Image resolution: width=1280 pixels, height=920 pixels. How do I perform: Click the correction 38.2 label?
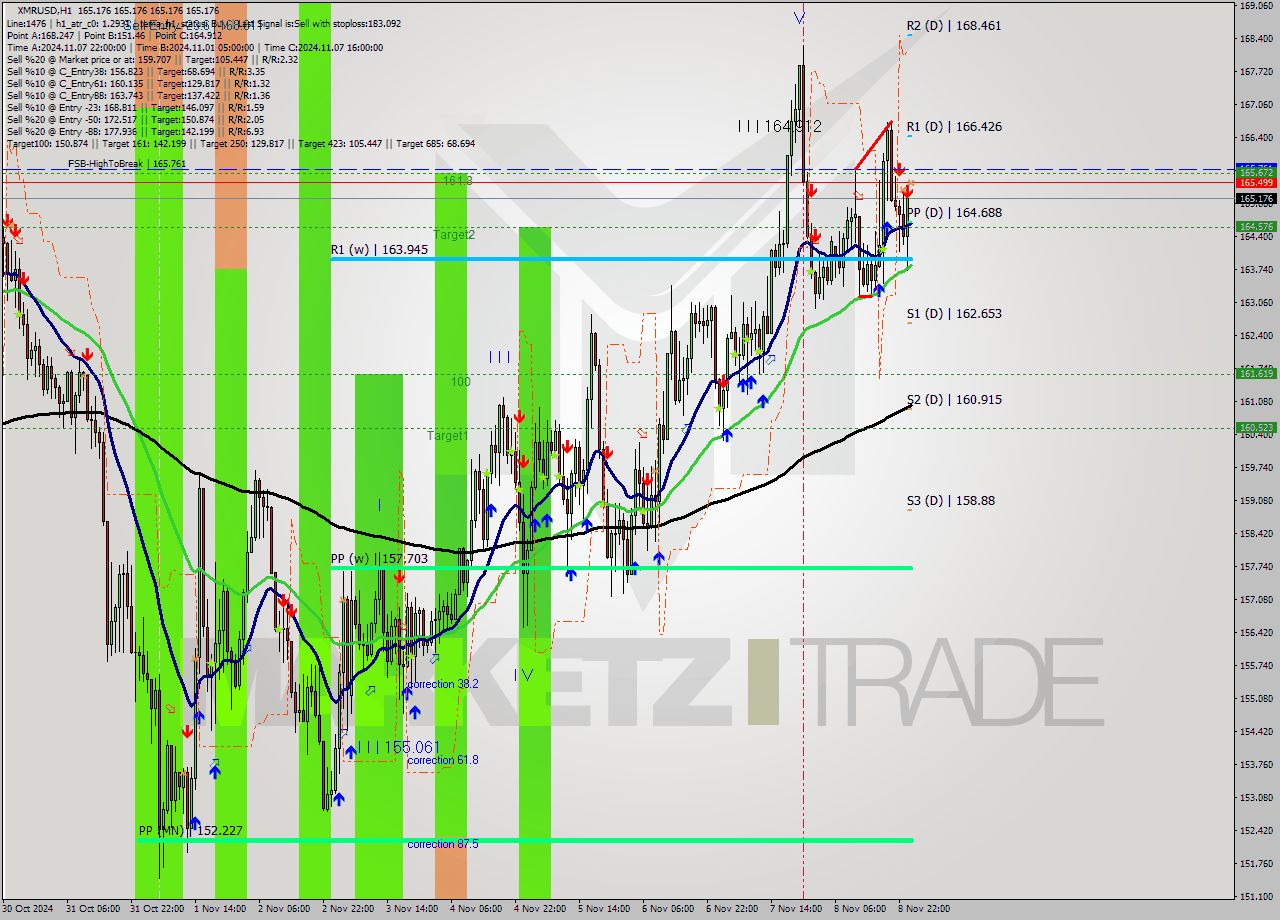(x=443, y=684)
